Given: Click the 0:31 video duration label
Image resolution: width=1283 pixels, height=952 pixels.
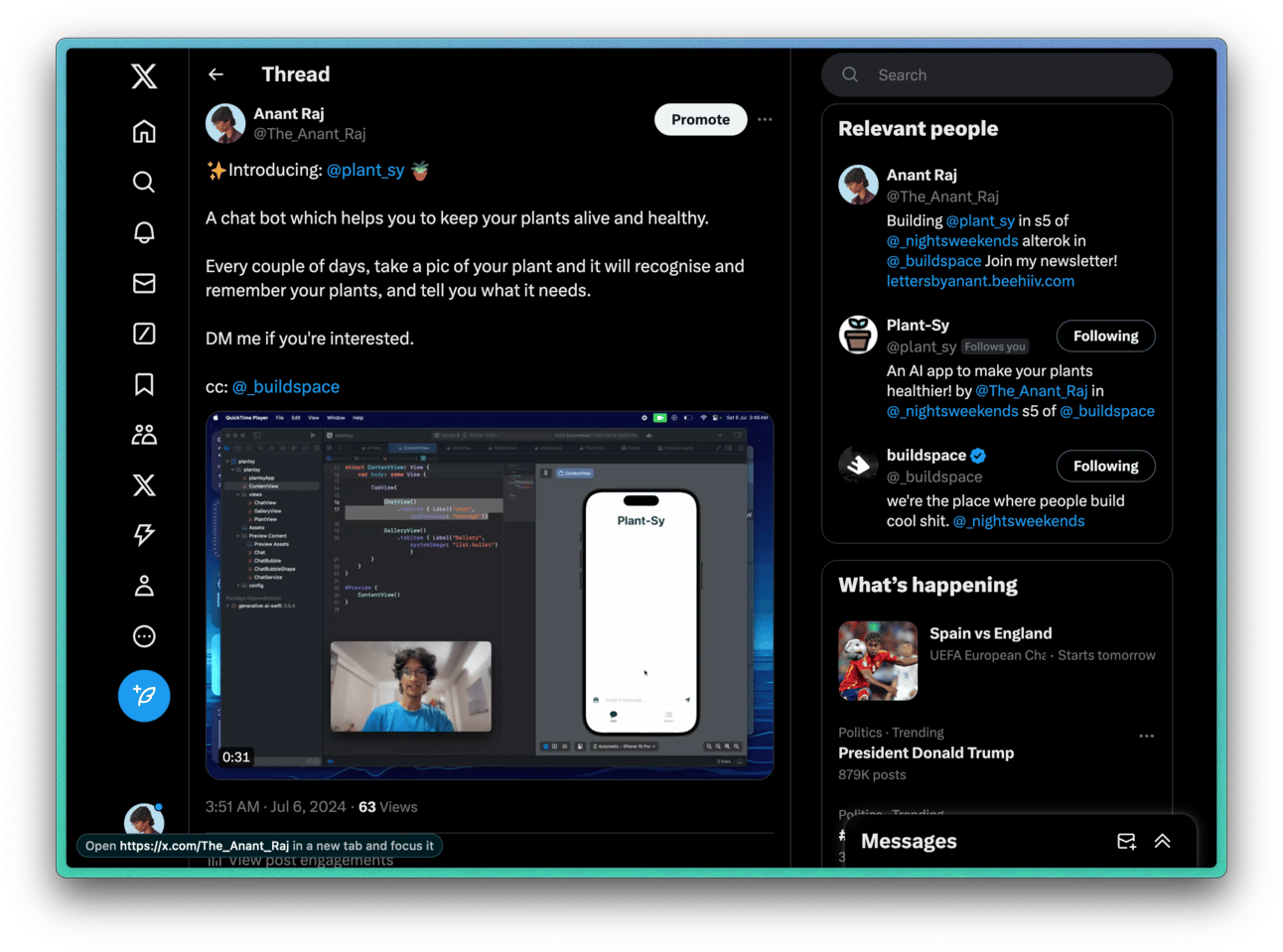Looking at the screenshot, I should pos(236,757).
